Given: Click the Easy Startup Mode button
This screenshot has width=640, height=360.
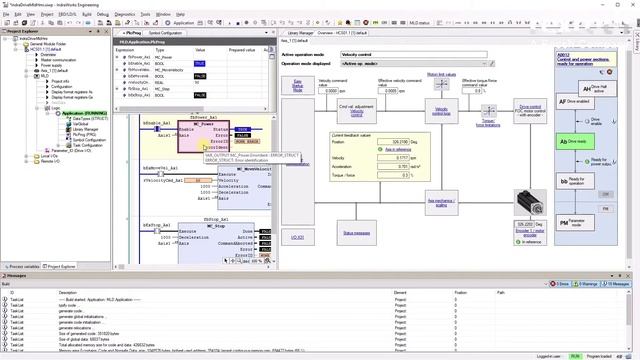Looking at the screenshot, I should [298, 85].
